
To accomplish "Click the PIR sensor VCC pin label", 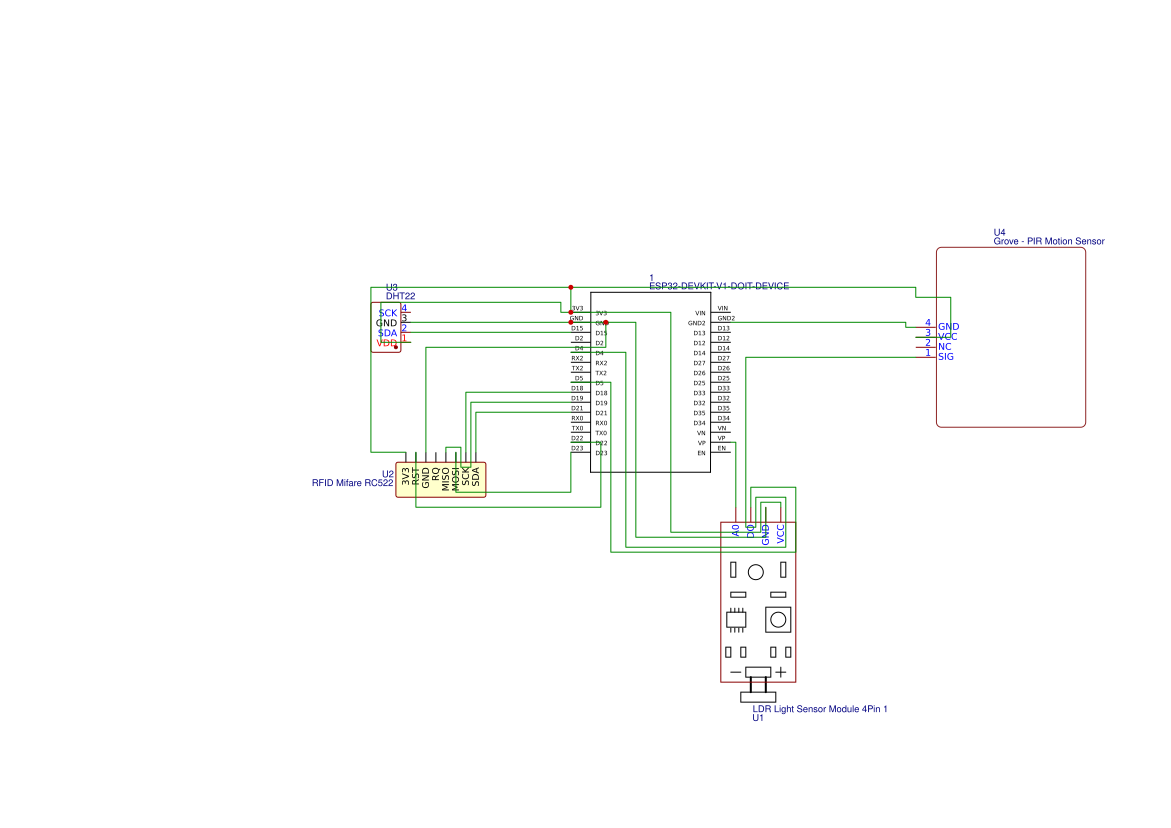I will (948, 337).
